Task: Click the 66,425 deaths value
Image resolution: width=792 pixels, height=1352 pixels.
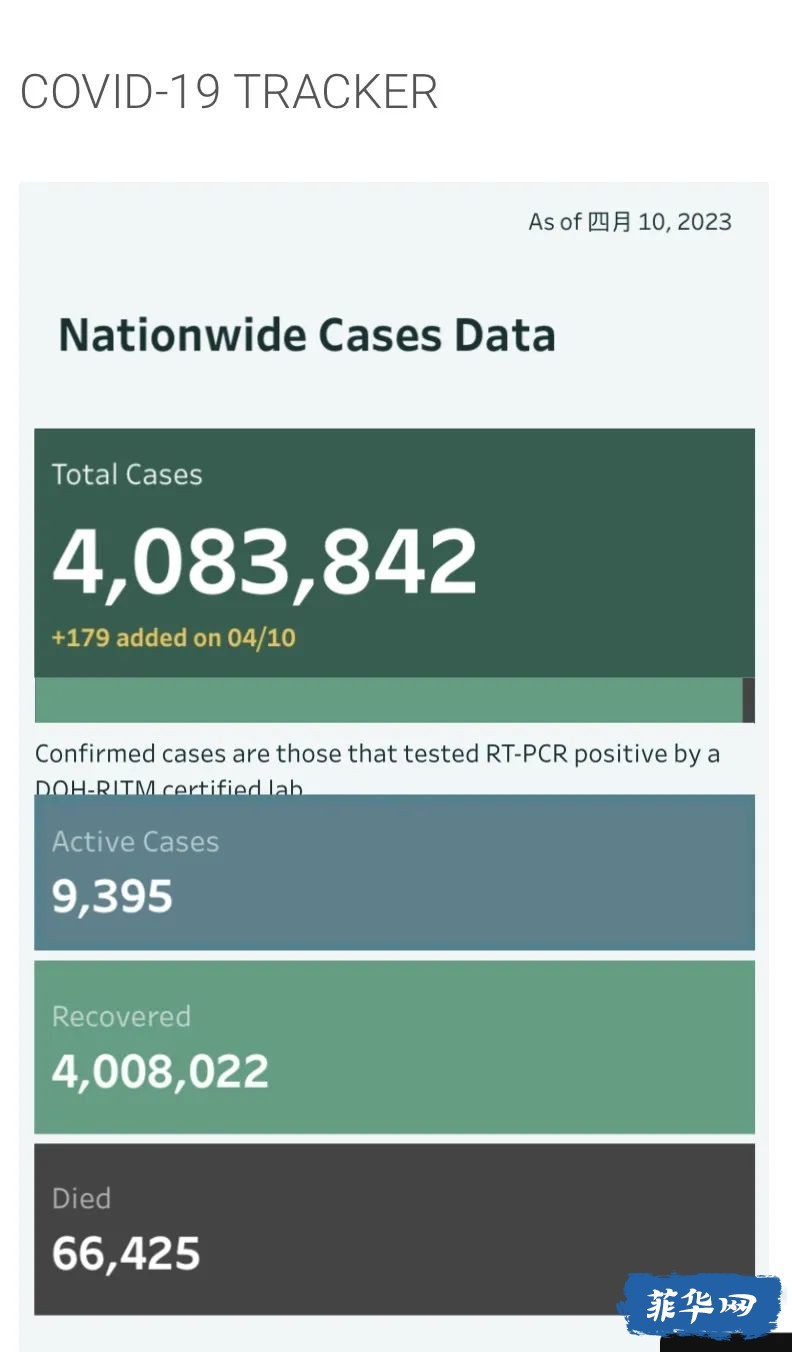Action: tap(126, 1254)
